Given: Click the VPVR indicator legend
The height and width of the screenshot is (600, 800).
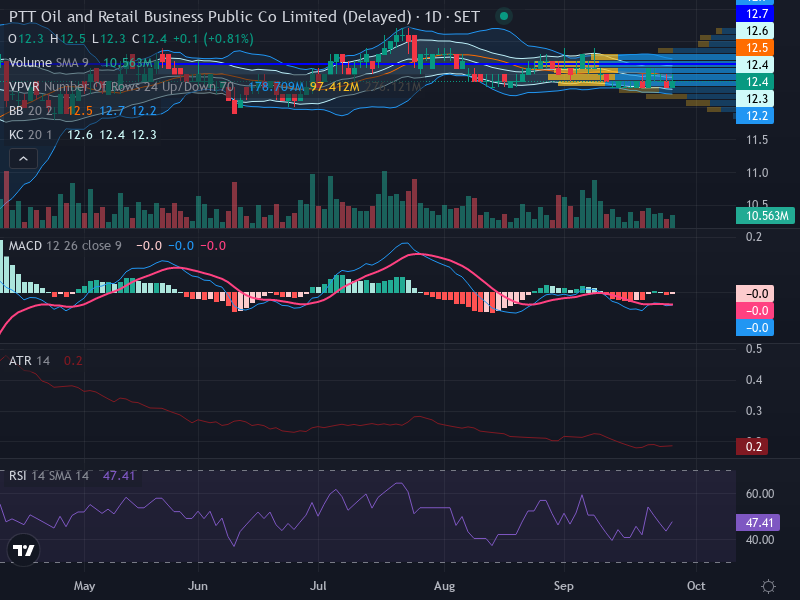Looking at the screenshot, I should click(x=121, y=87).
